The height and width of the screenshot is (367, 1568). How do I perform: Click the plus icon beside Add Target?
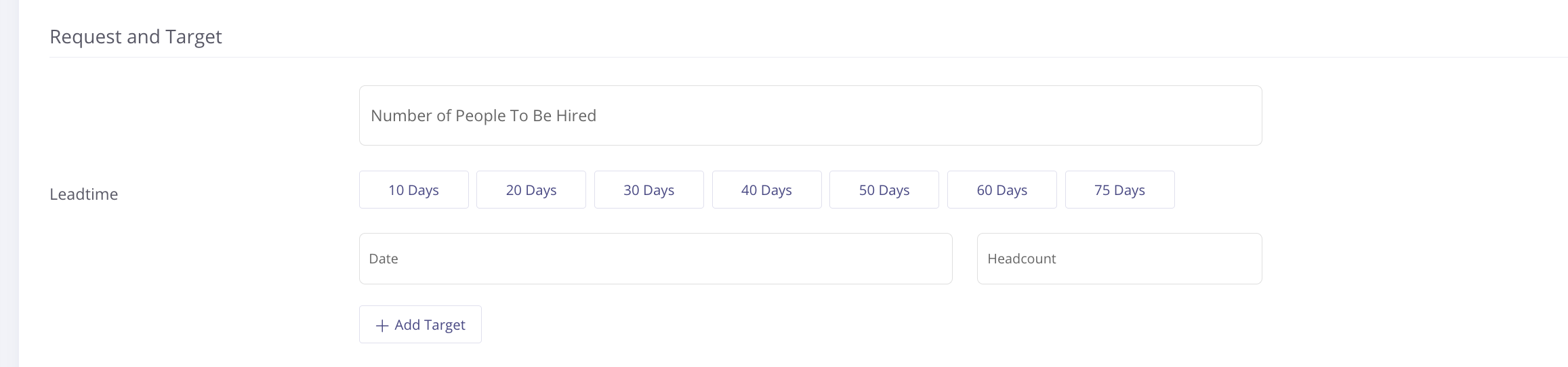tap(382, 326)
